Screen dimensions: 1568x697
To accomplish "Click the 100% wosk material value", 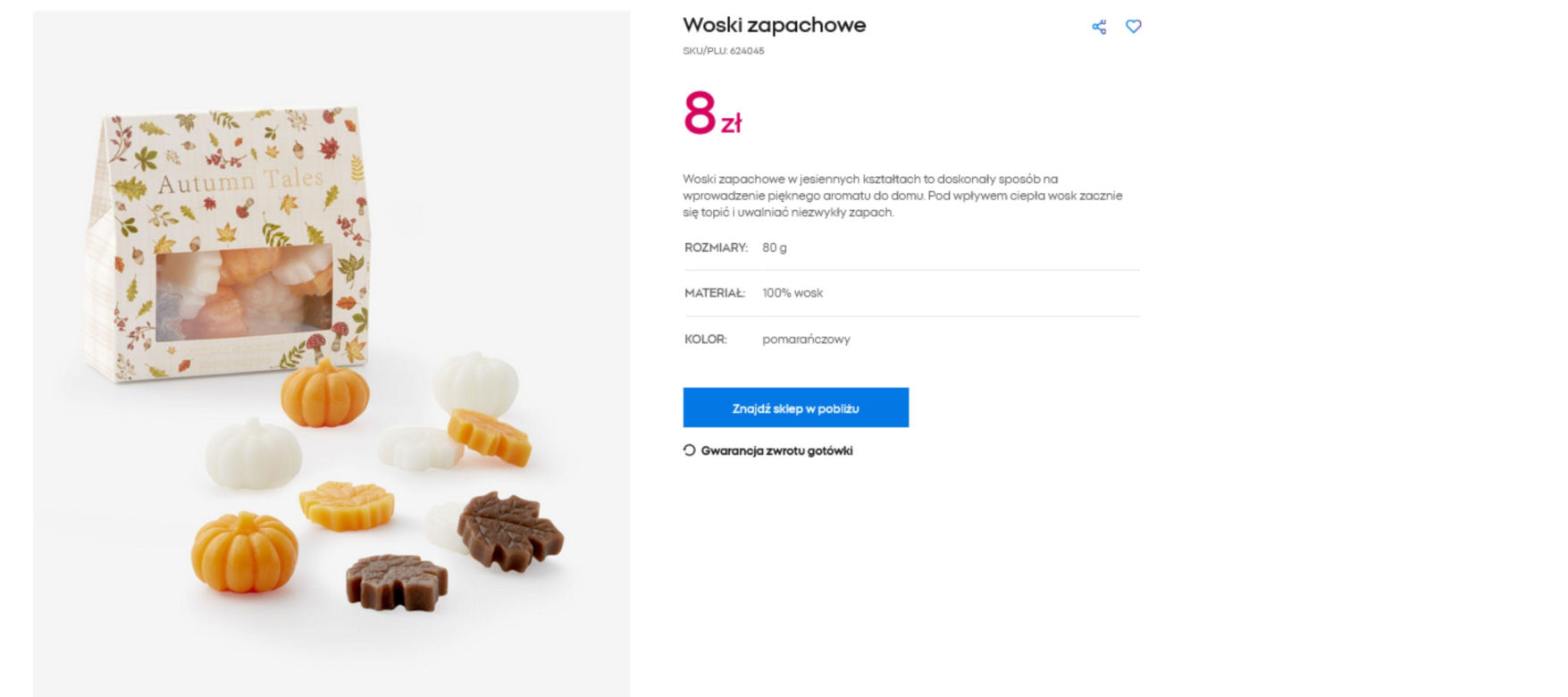I will (x=792, y=293).
